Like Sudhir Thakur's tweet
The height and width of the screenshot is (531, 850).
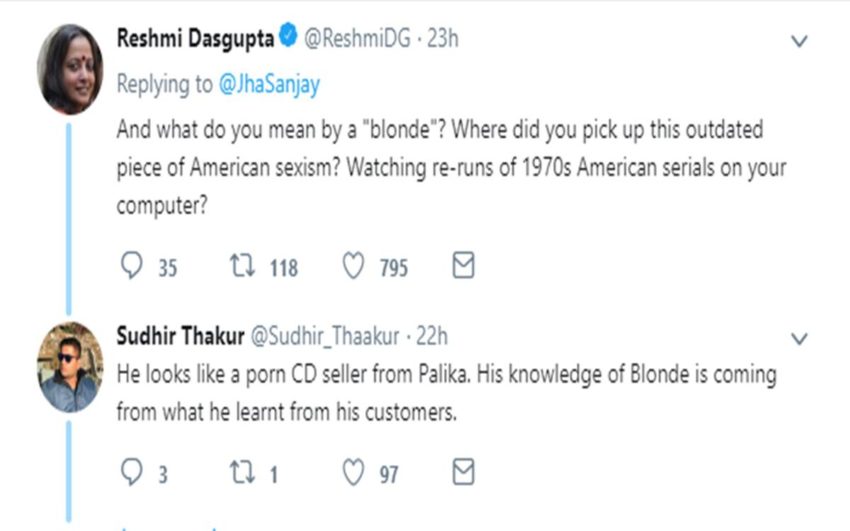[352, 473]
